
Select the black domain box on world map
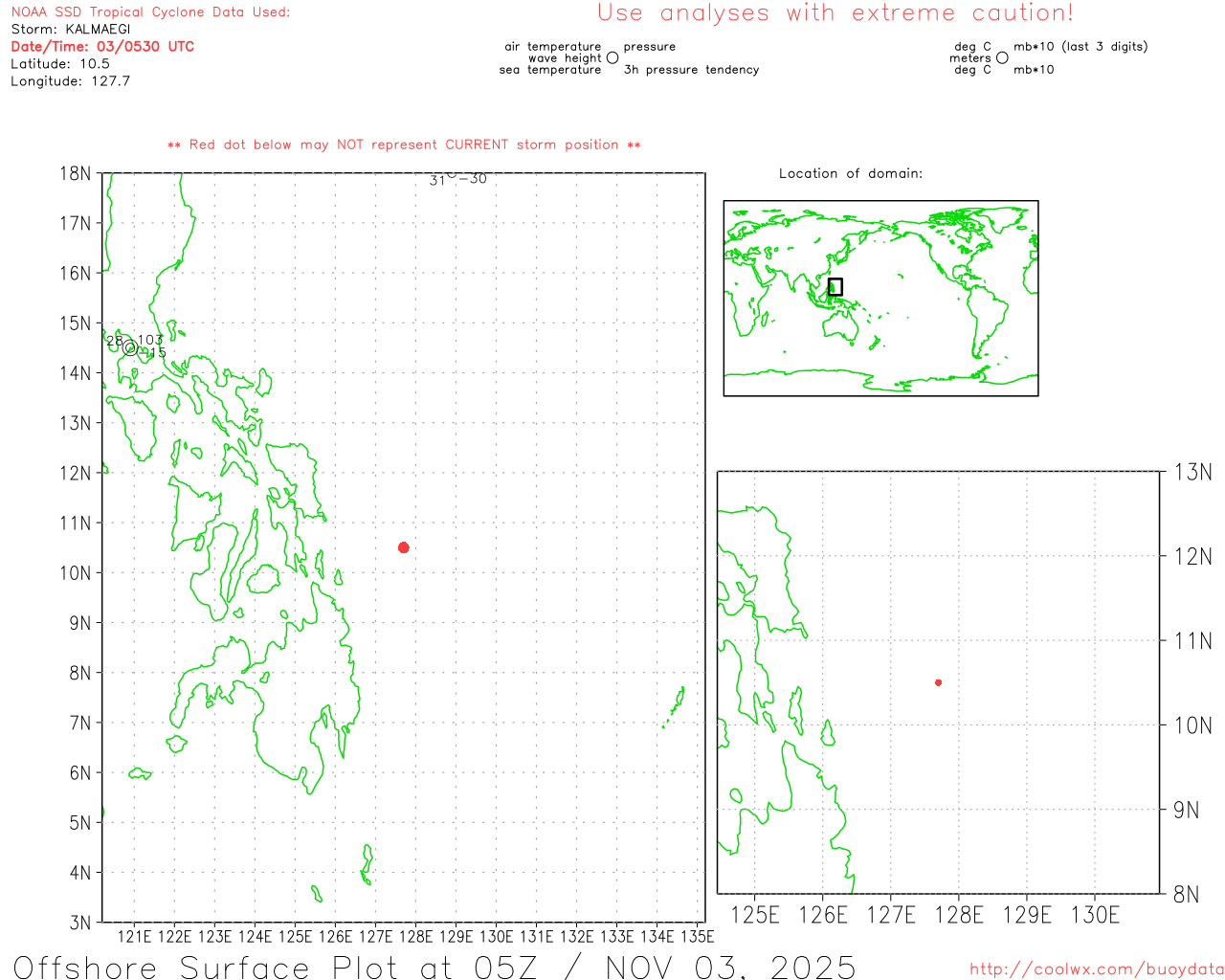835,287
